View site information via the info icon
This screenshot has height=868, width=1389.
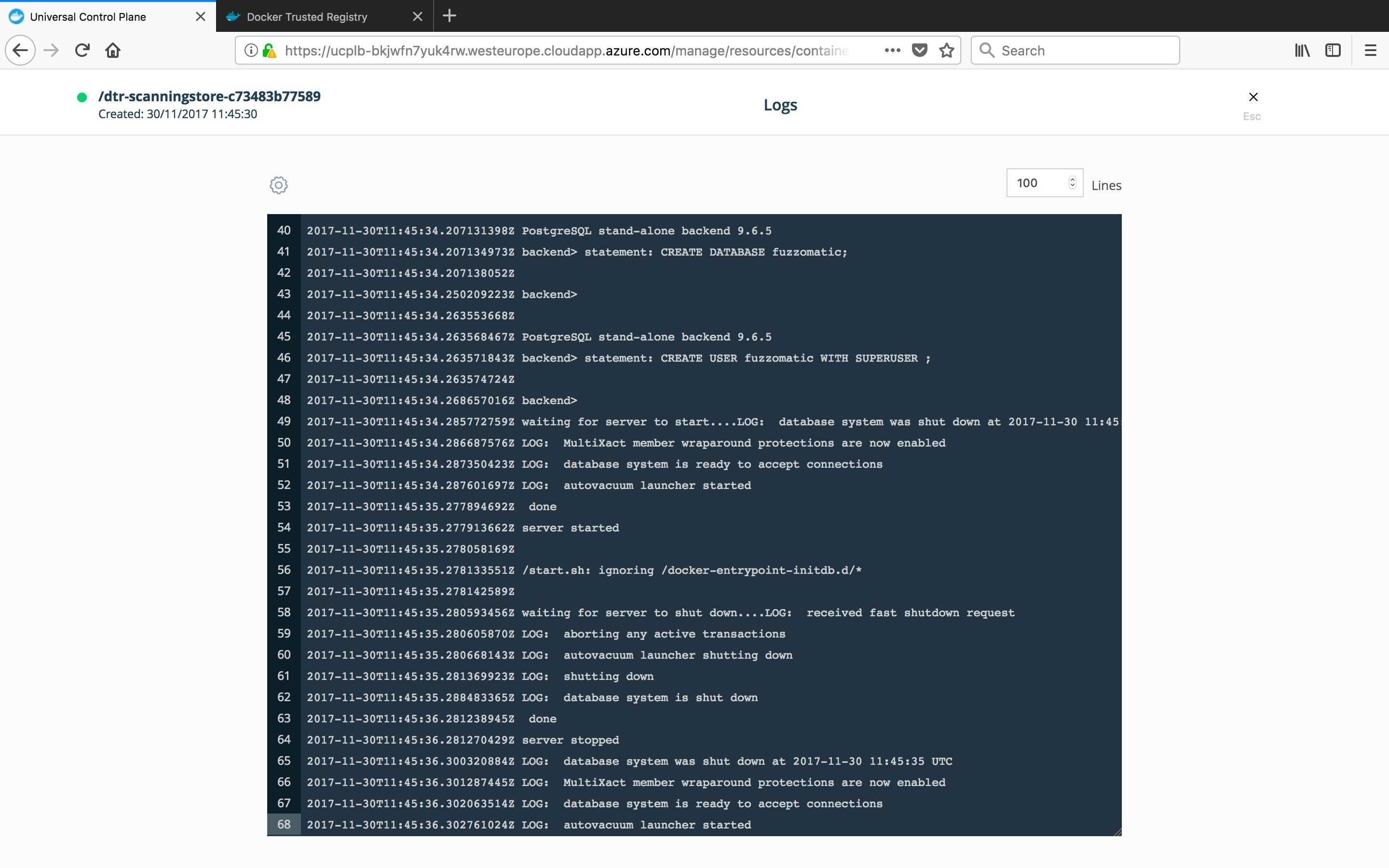pyautogui.click(x=251, y=50)
